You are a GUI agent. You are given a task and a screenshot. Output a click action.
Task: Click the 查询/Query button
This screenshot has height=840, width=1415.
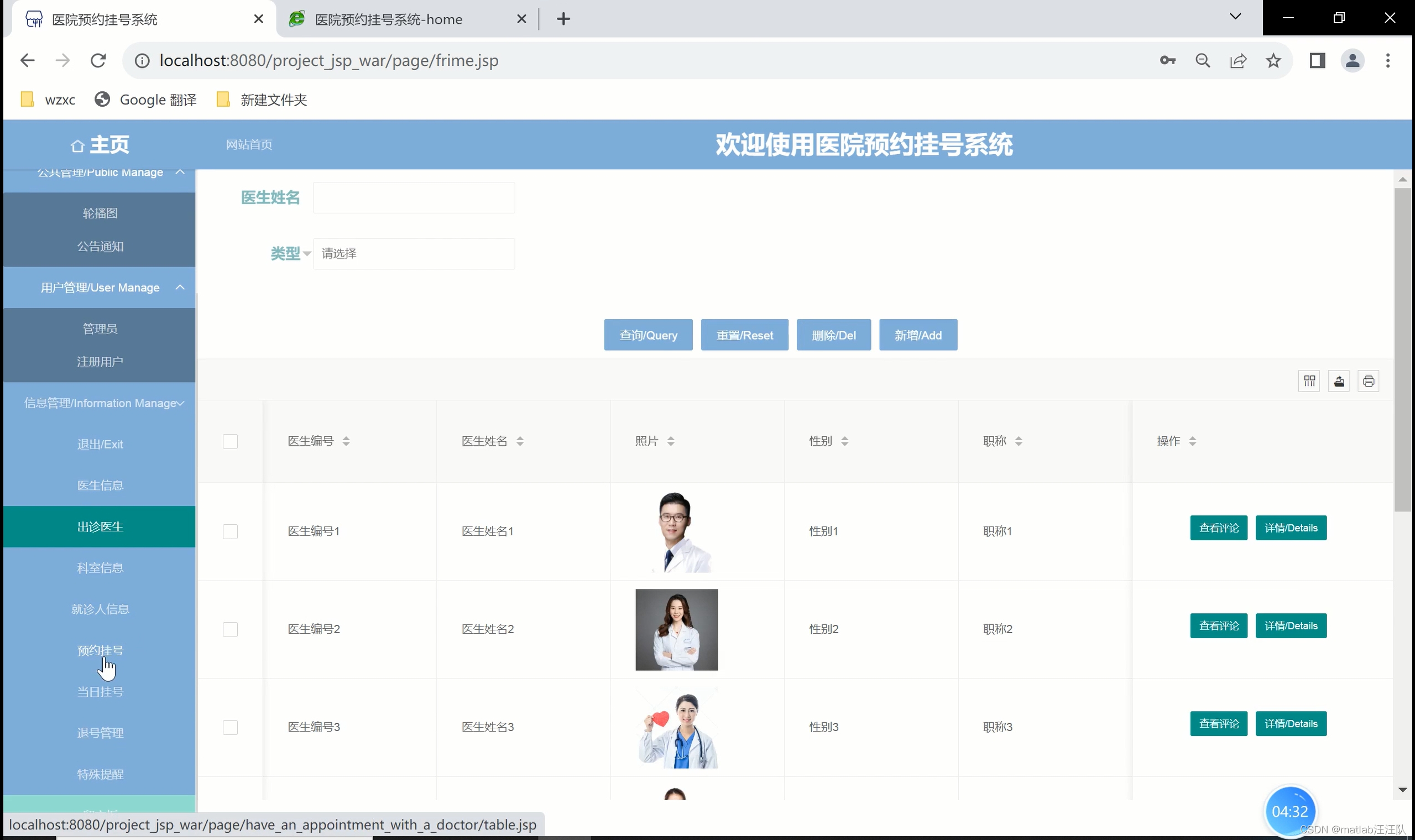click(x=648, y=335)
